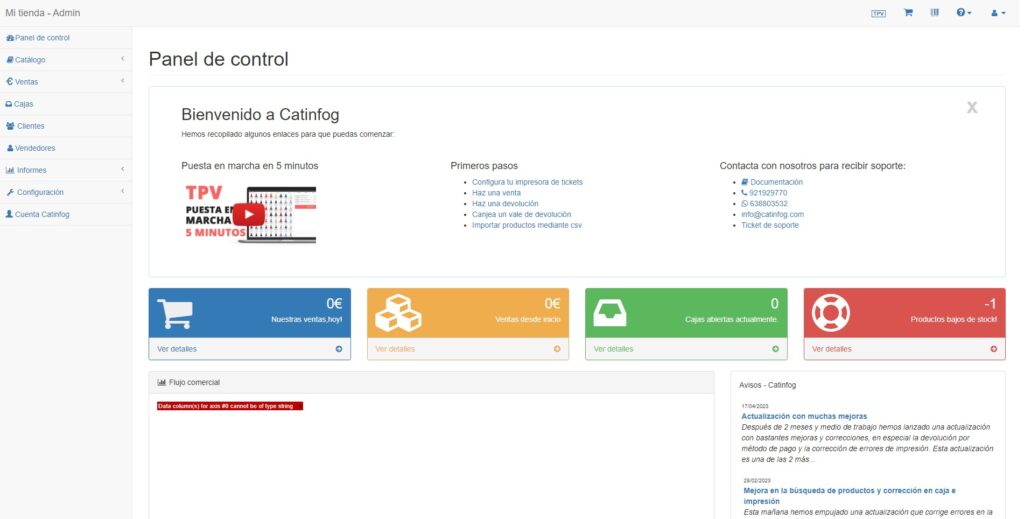
Task: Click the 'Productos bajos de stock!' label
Action: pos(953,320)
